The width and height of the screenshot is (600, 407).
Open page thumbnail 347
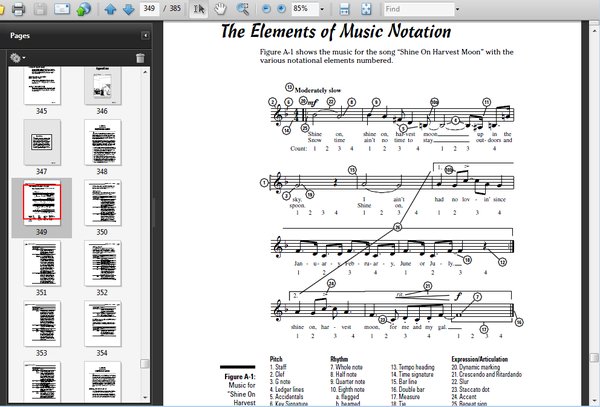point(42,142)
